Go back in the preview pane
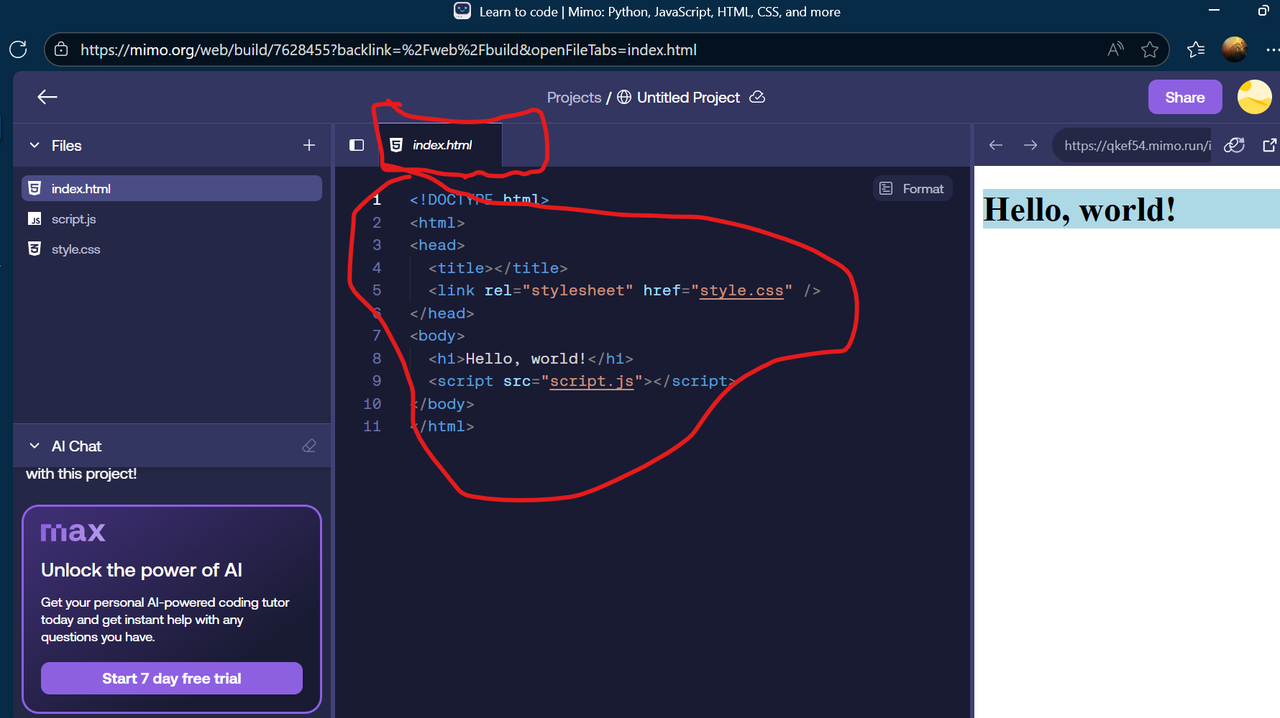The height and width of the screenshot is (718, 1280). (995, 145)
